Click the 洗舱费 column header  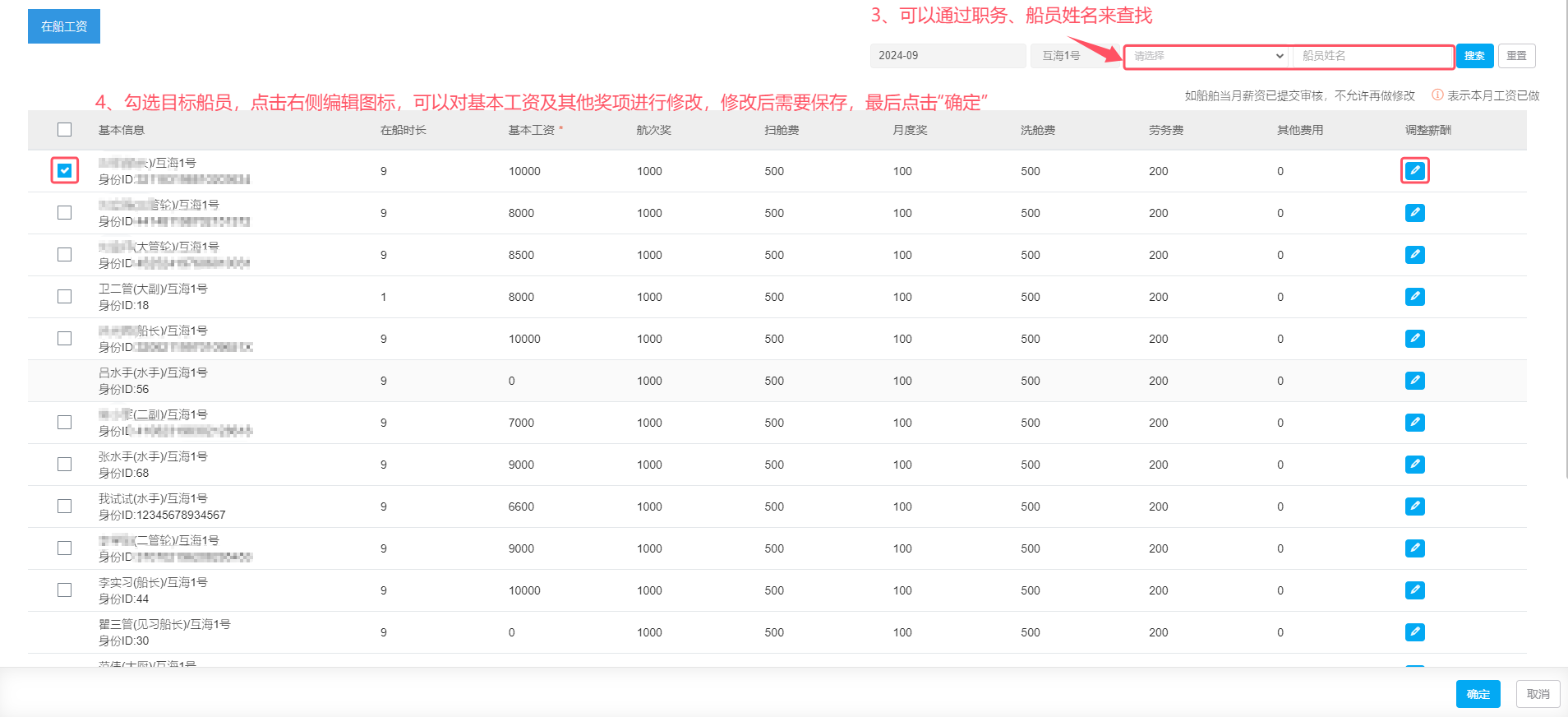[1038, 130]
